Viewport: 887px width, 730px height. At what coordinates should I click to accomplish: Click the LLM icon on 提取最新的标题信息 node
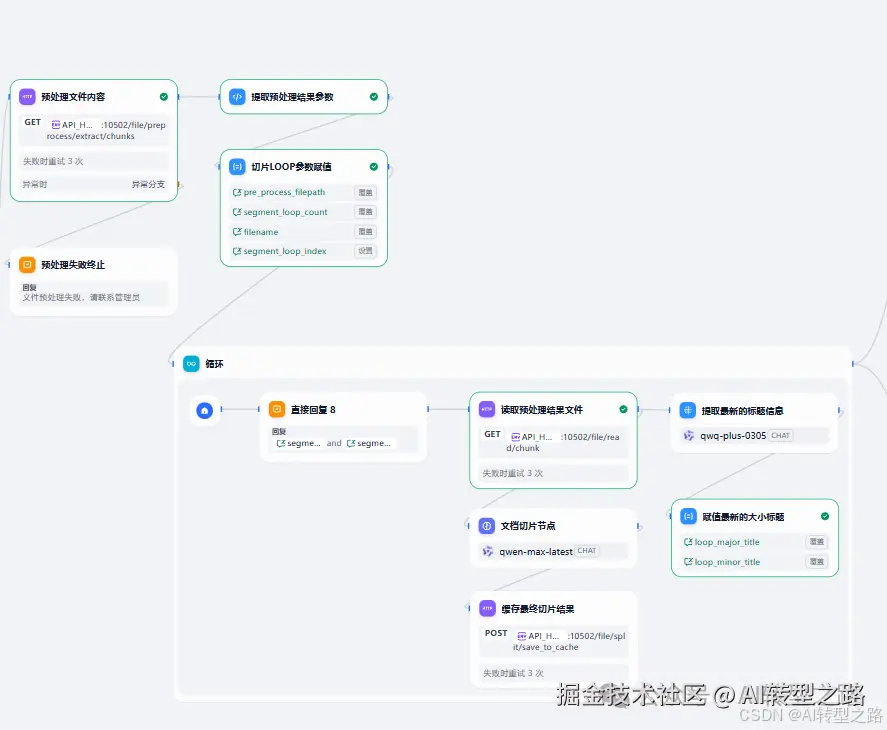[x=688, y=409]
